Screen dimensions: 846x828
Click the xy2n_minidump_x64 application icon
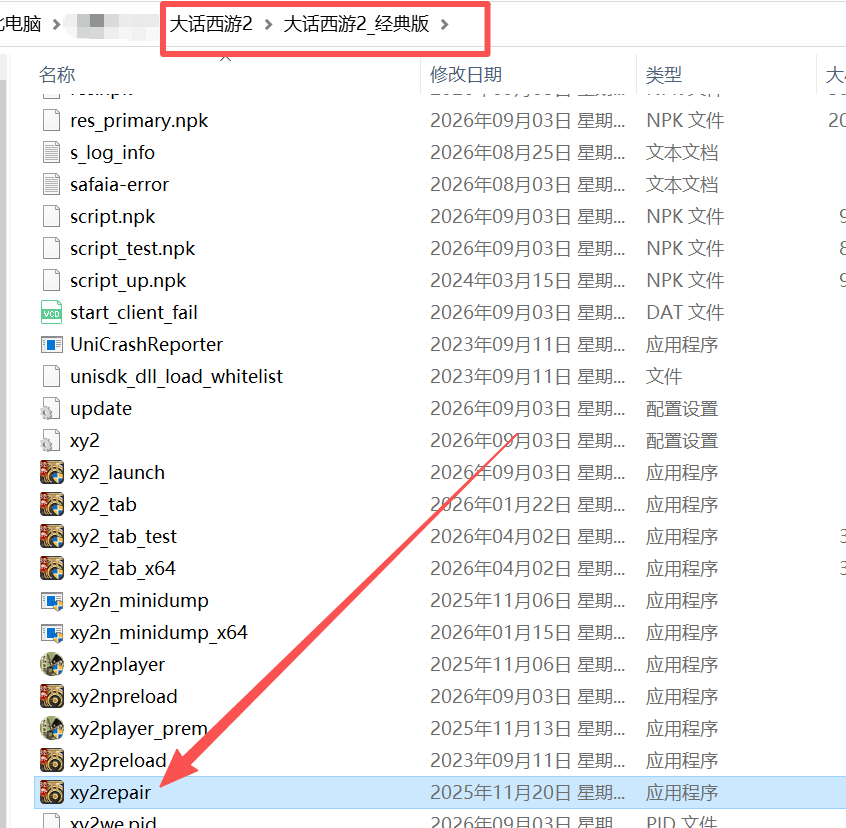pyautogui.click(x=52, y=633)
